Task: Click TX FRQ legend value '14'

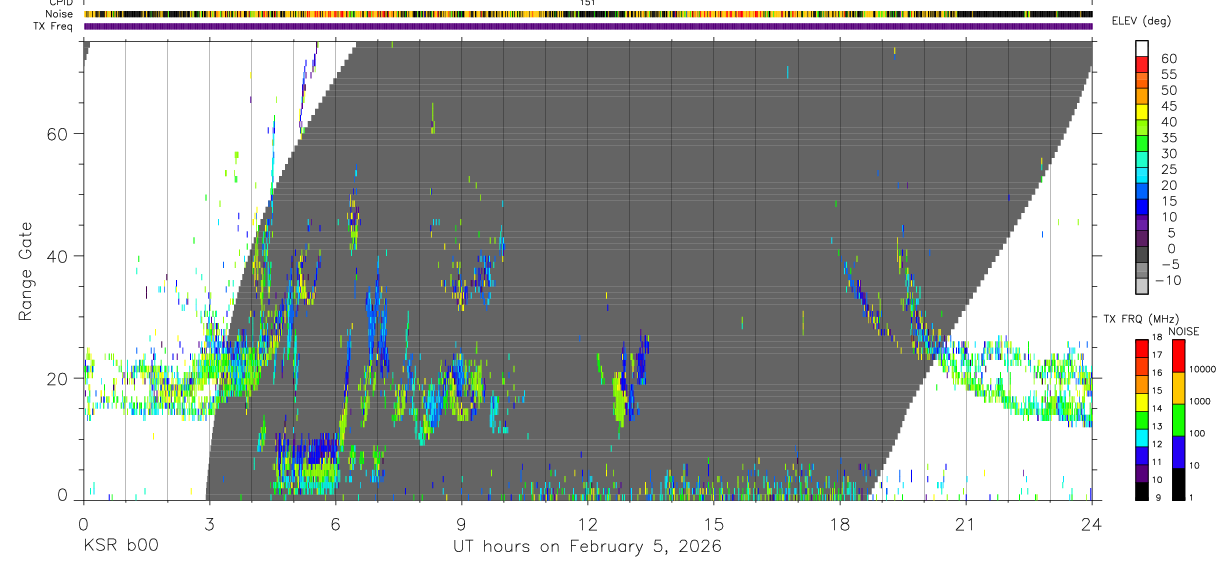Action: coord(1158,408)
